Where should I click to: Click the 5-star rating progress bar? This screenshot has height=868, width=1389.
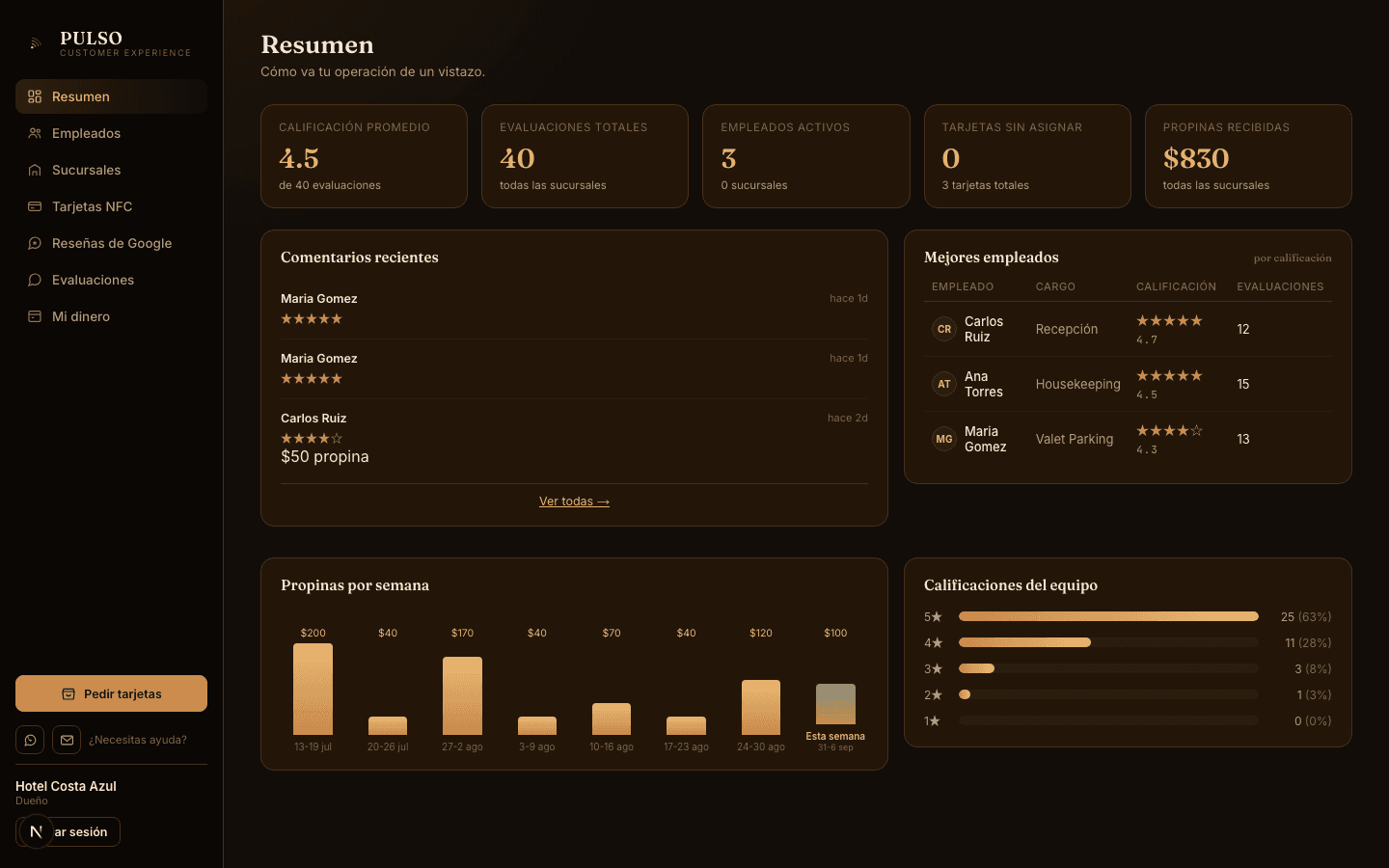click(1108, 616)
